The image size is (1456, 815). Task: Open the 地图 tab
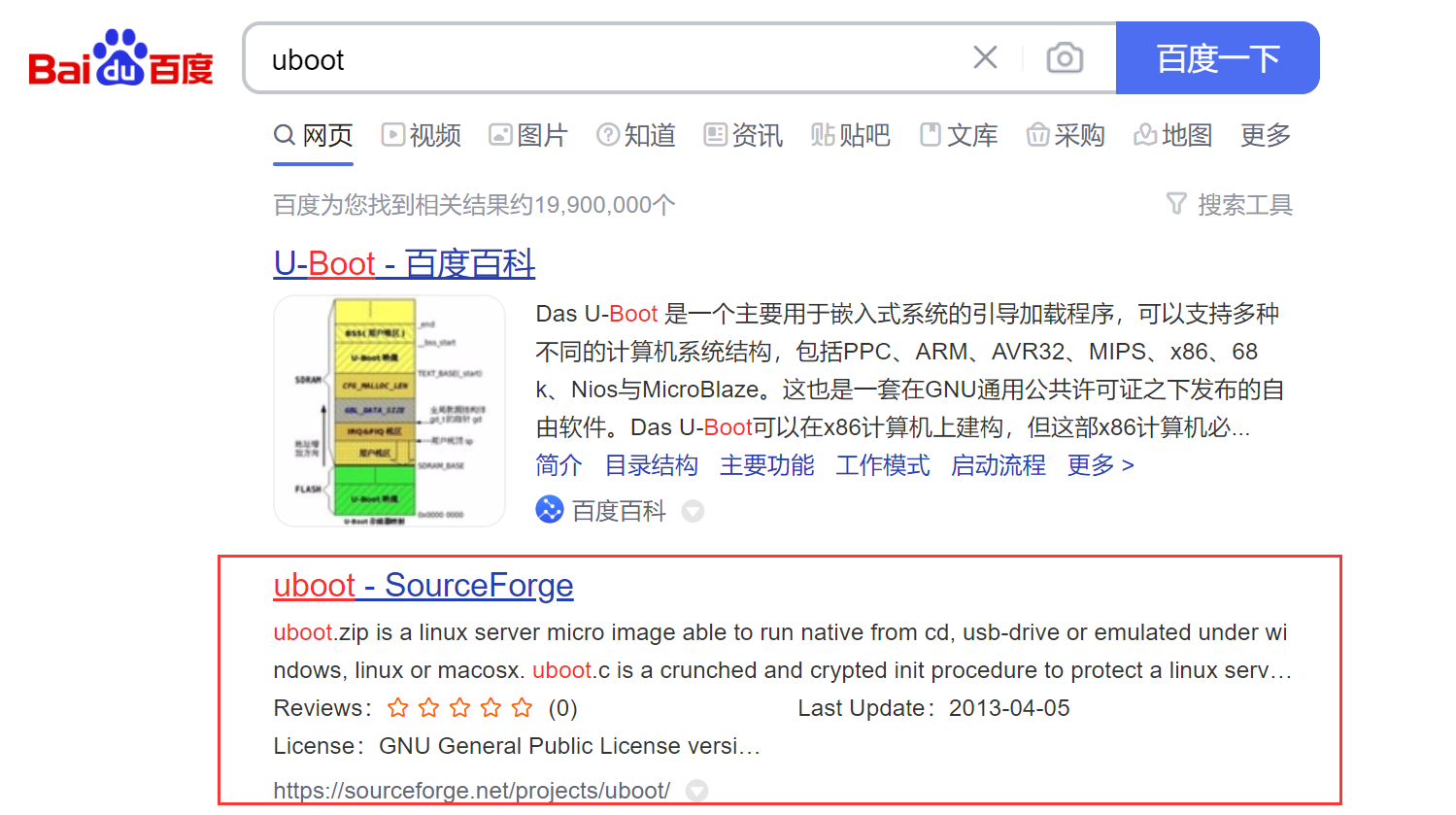(1173, 135)
